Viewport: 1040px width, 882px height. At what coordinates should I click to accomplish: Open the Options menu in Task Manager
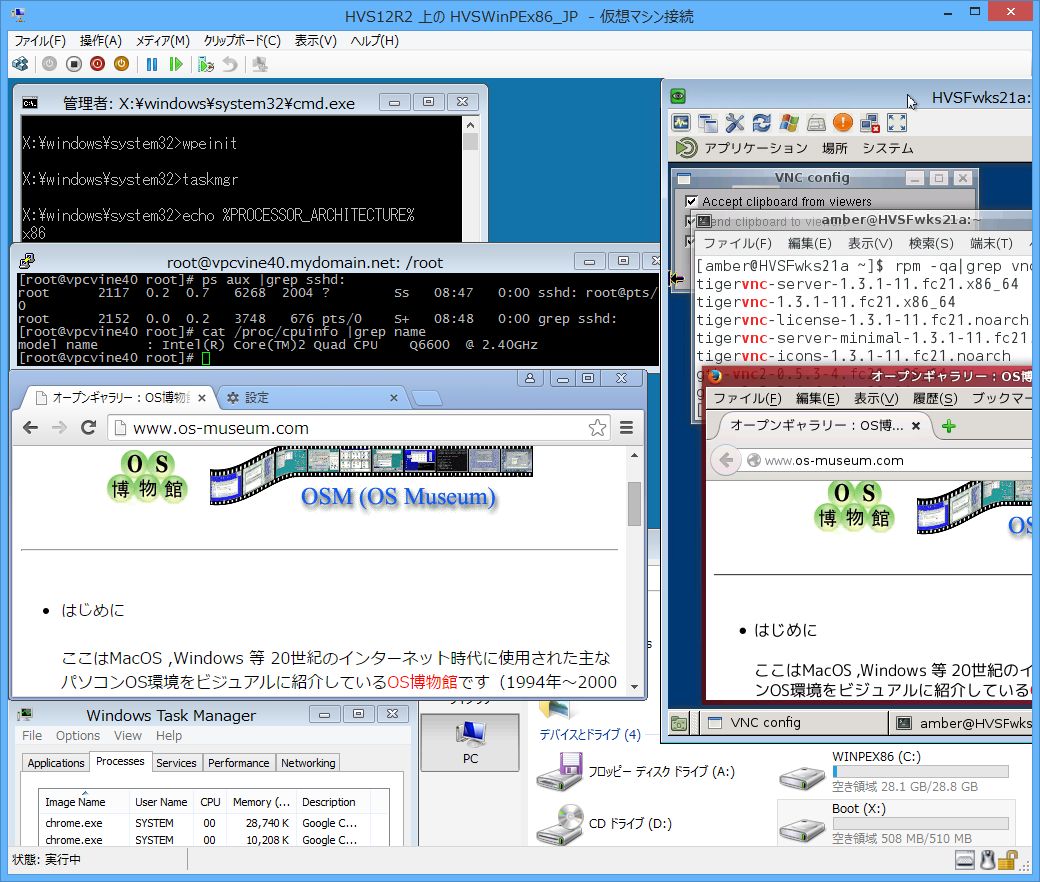click(78, 735)
